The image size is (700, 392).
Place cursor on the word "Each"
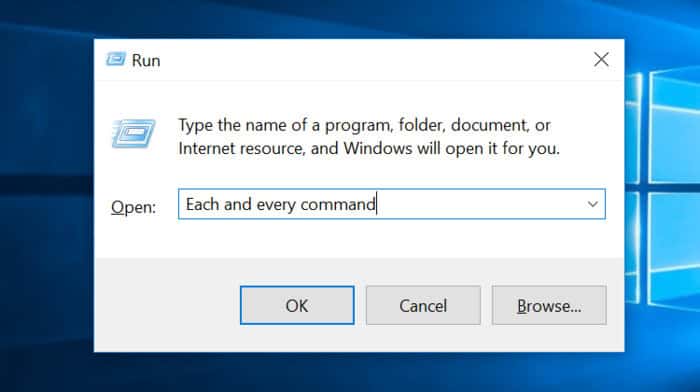(202, 204)
